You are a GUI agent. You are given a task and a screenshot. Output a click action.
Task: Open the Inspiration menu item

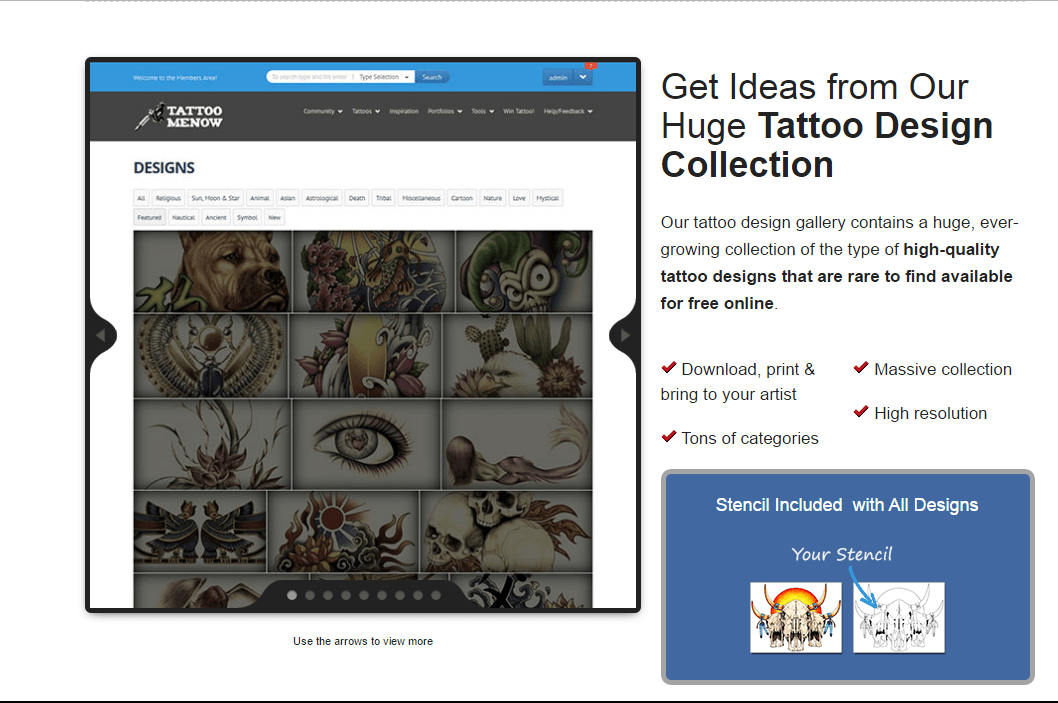coord(404,112)
